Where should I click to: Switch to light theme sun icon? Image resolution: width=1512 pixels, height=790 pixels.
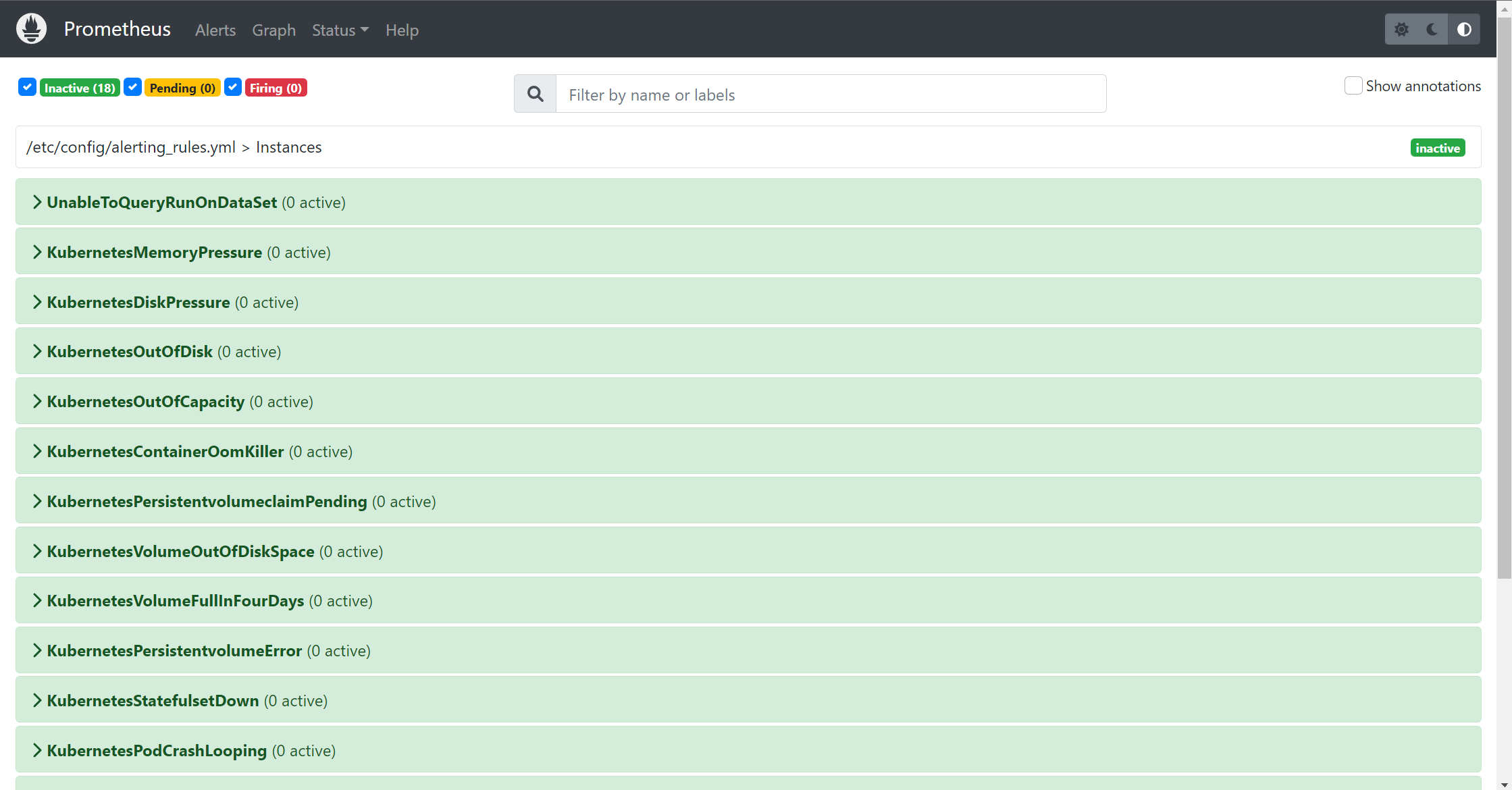1401,29
